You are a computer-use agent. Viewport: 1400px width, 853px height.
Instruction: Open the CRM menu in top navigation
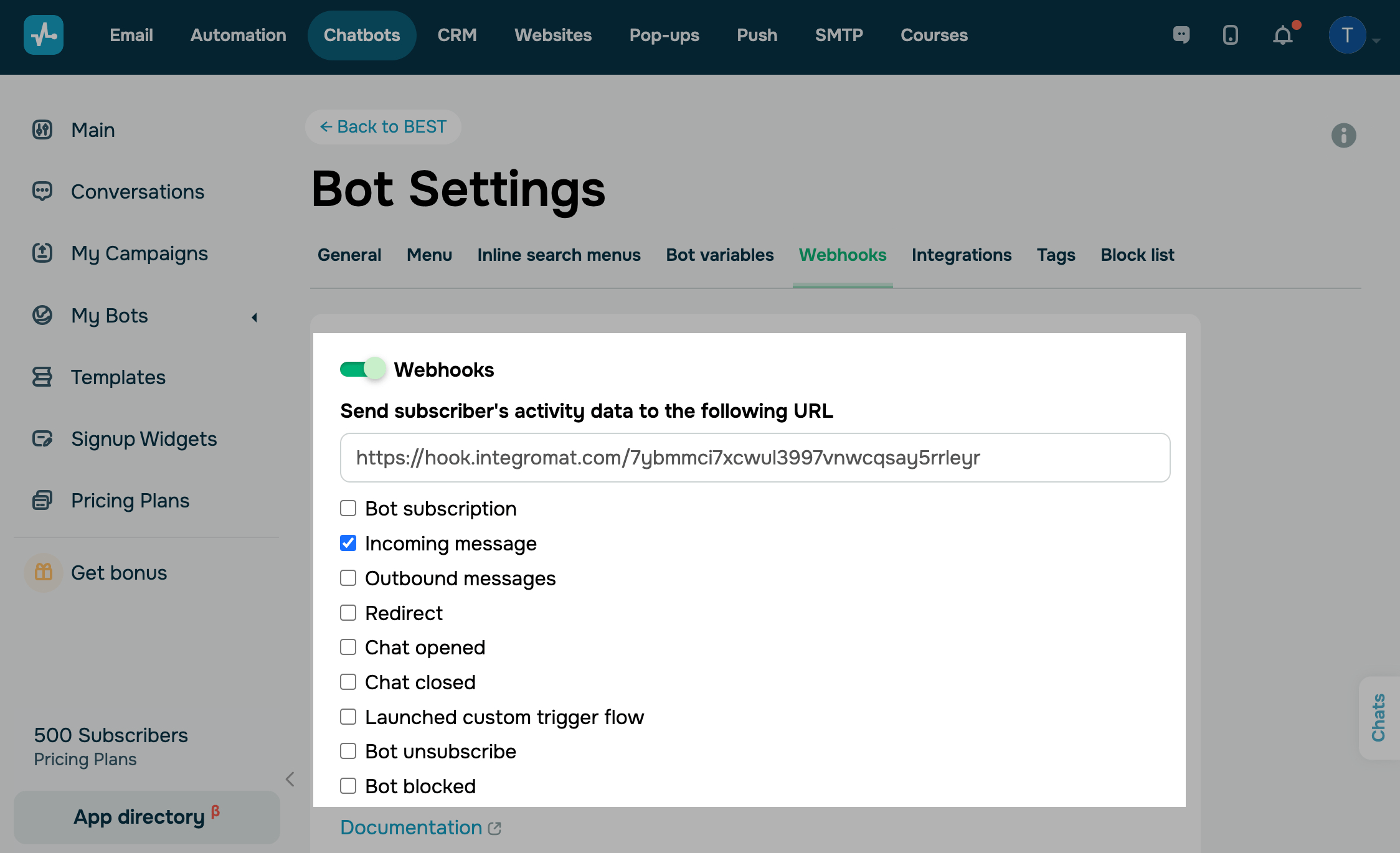click(456, 35)
